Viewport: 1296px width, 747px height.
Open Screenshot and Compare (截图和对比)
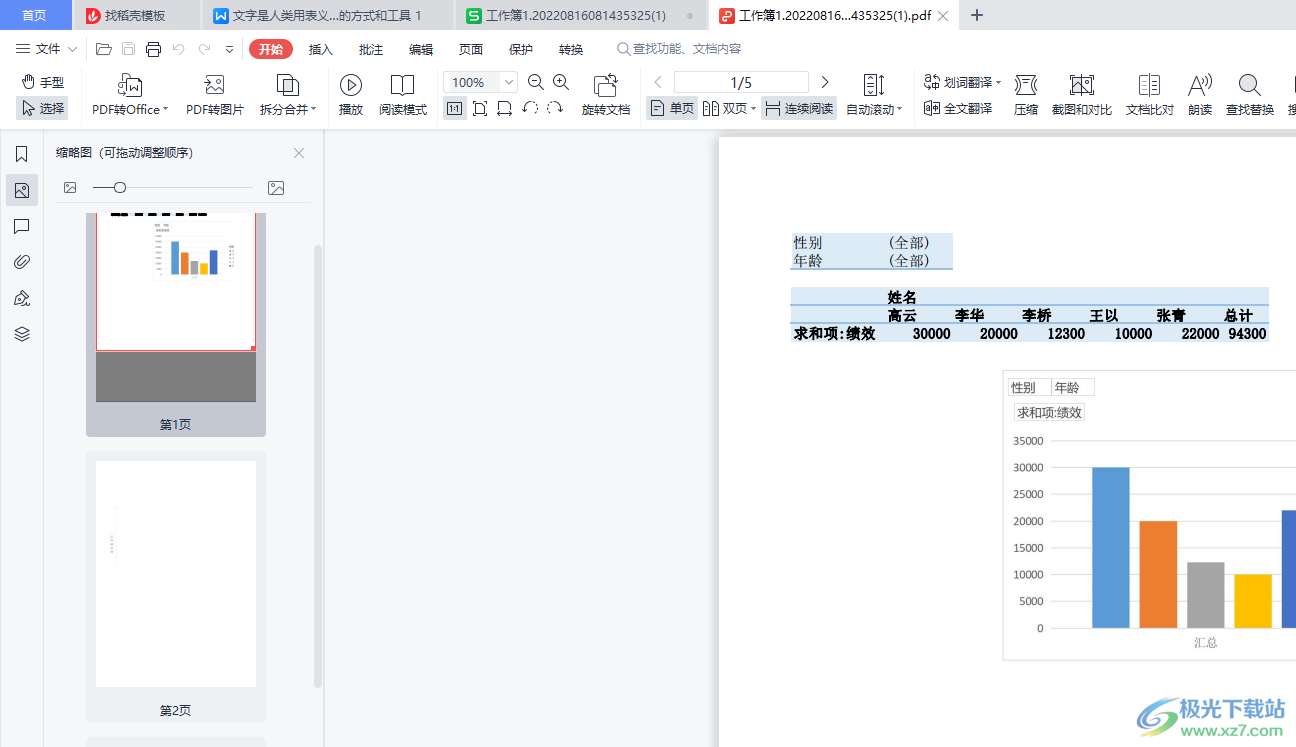pyautogui.click(x=1082, y=95)
